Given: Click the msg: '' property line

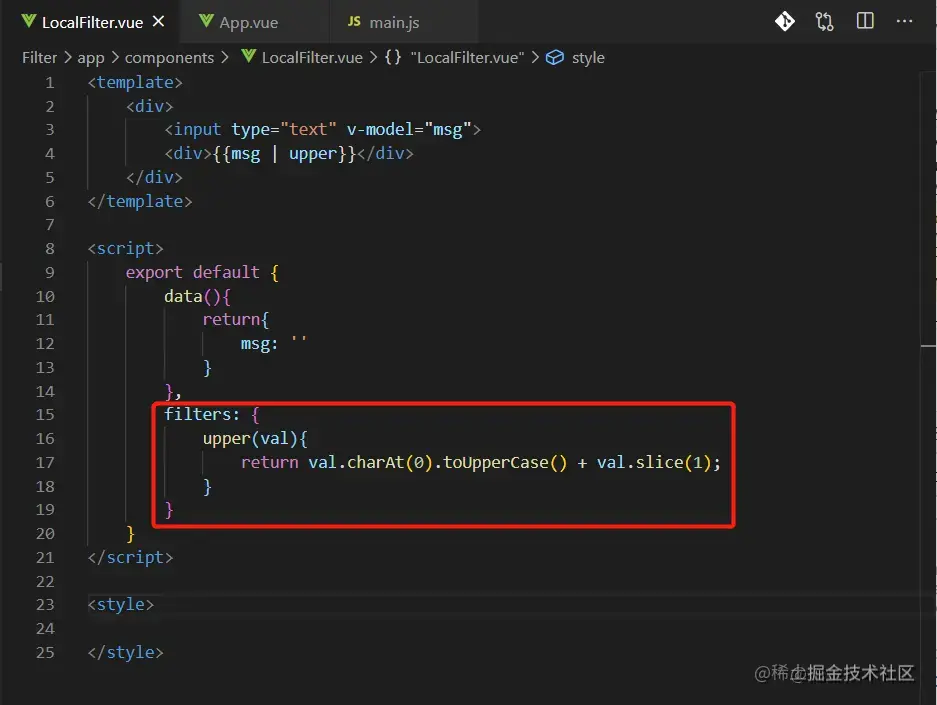Looking at the screenshot, I should [274, 344].
